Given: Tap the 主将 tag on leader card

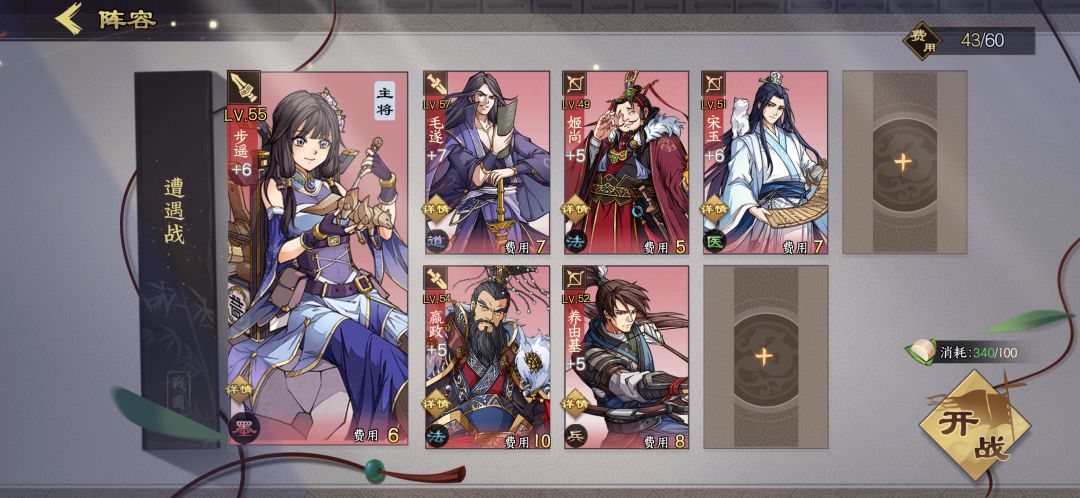Looking at the screenshot, I should [385, 102].
